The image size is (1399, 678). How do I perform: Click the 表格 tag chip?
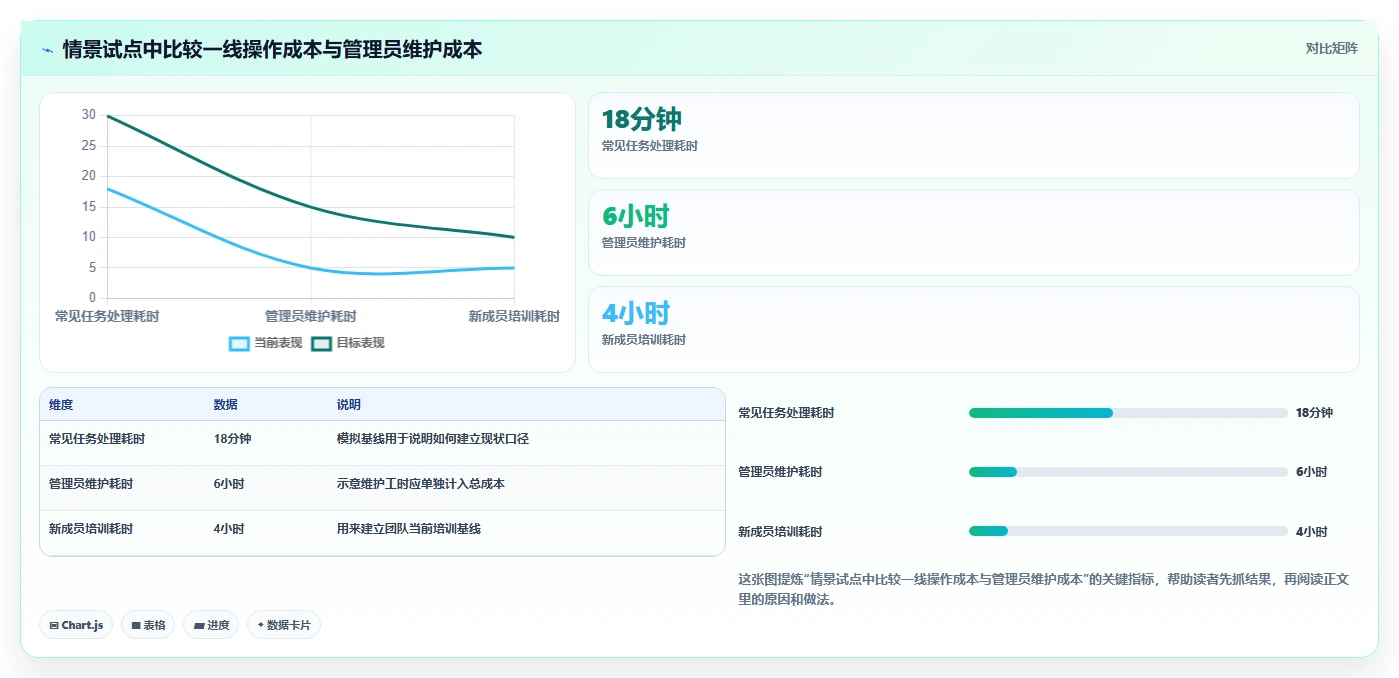148,625
